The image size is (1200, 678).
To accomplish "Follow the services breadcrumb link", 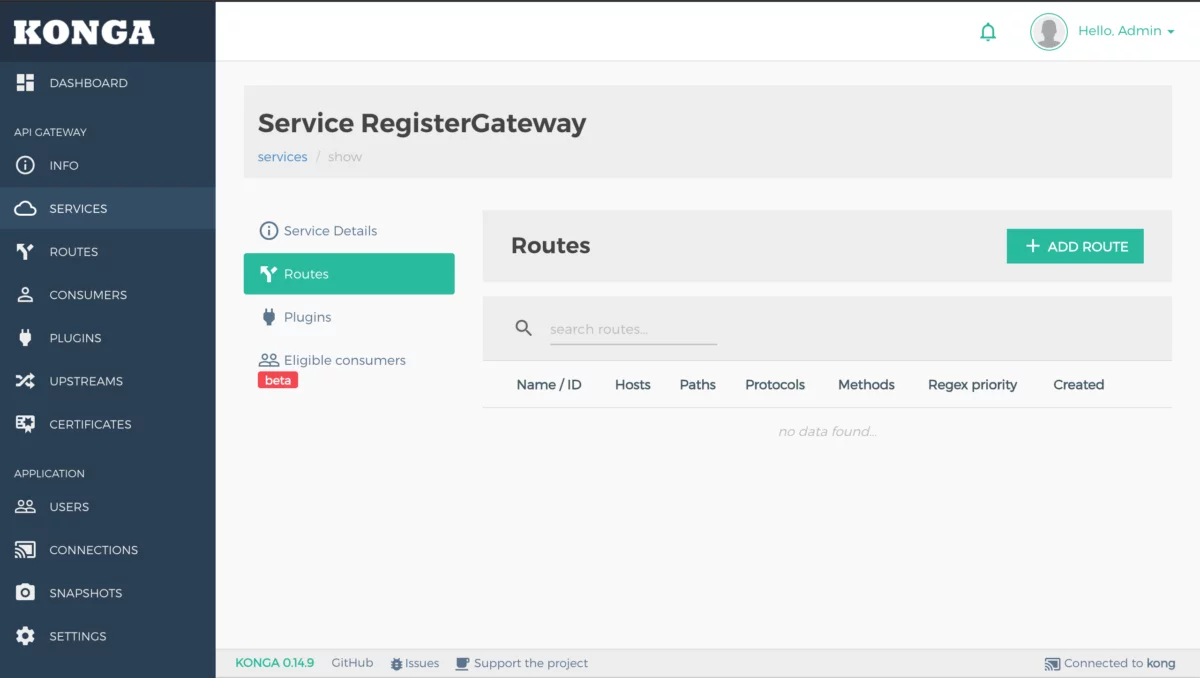I will (x=282, y=157).
